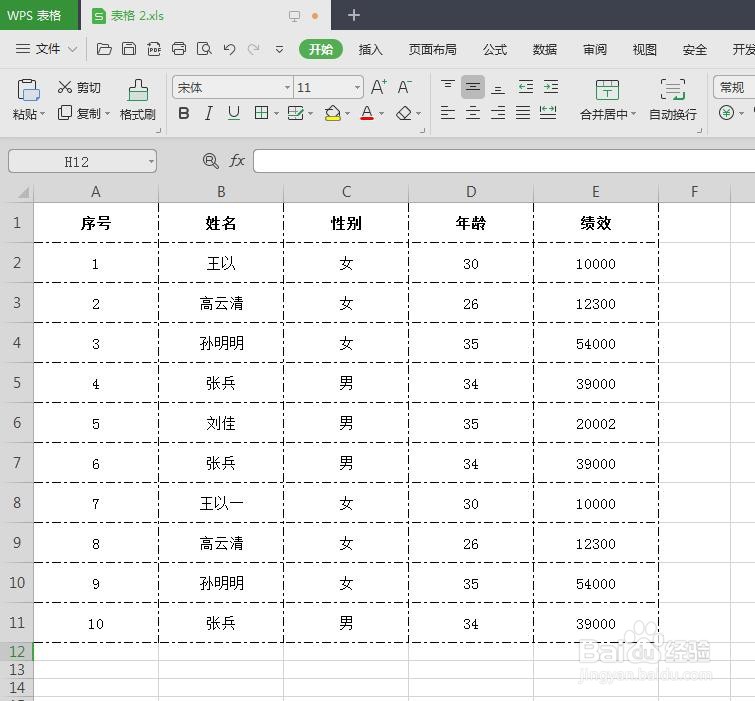This screenshot has height=701, width=755.
Task: Center text horizontally
Action: (473, 113)
